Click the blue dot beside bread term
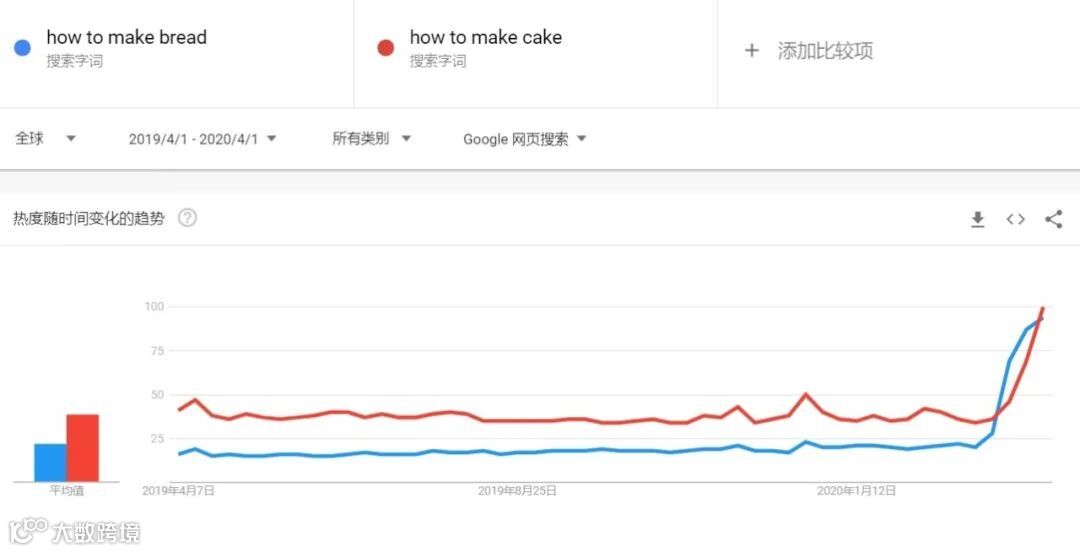 (22, 48)
